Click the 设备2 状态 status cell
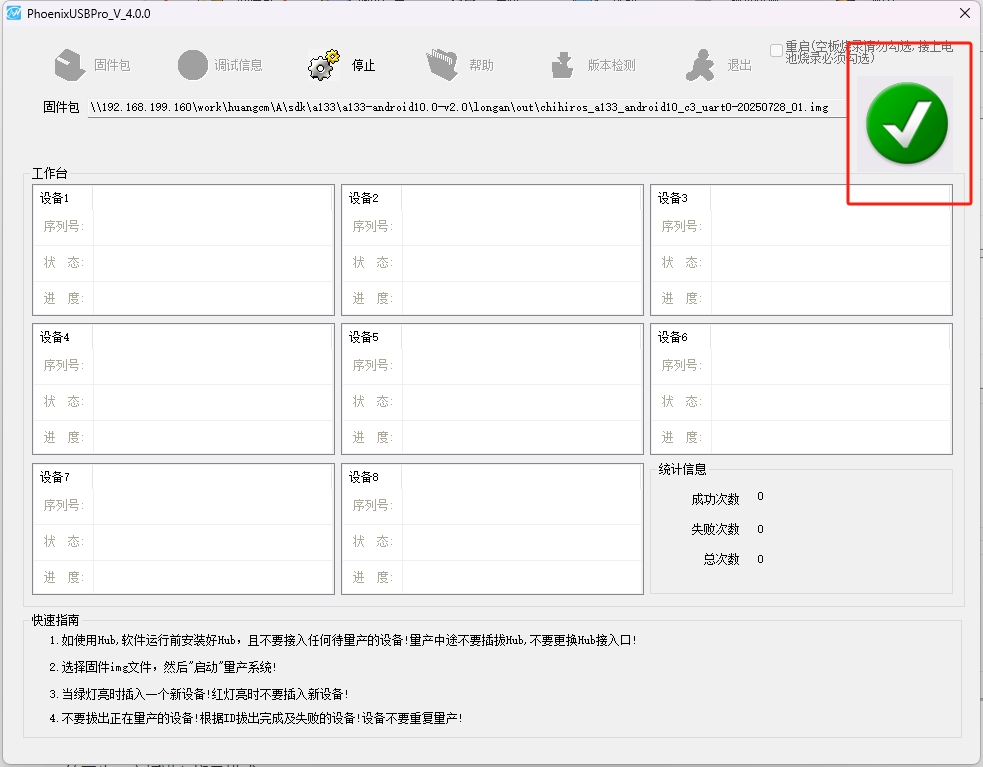Viewport: 983px width, 767px height. pyautogui.click(x=522, y=263)
